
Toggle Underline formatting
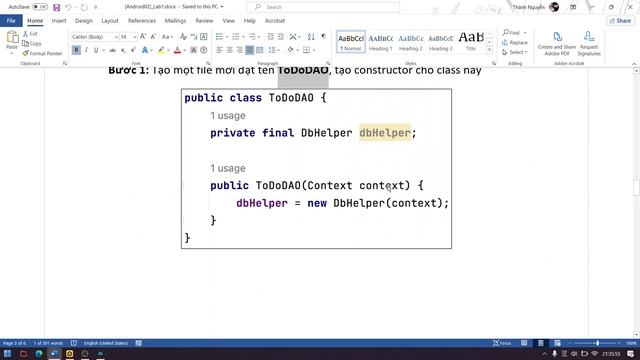[x=96, y=50]
